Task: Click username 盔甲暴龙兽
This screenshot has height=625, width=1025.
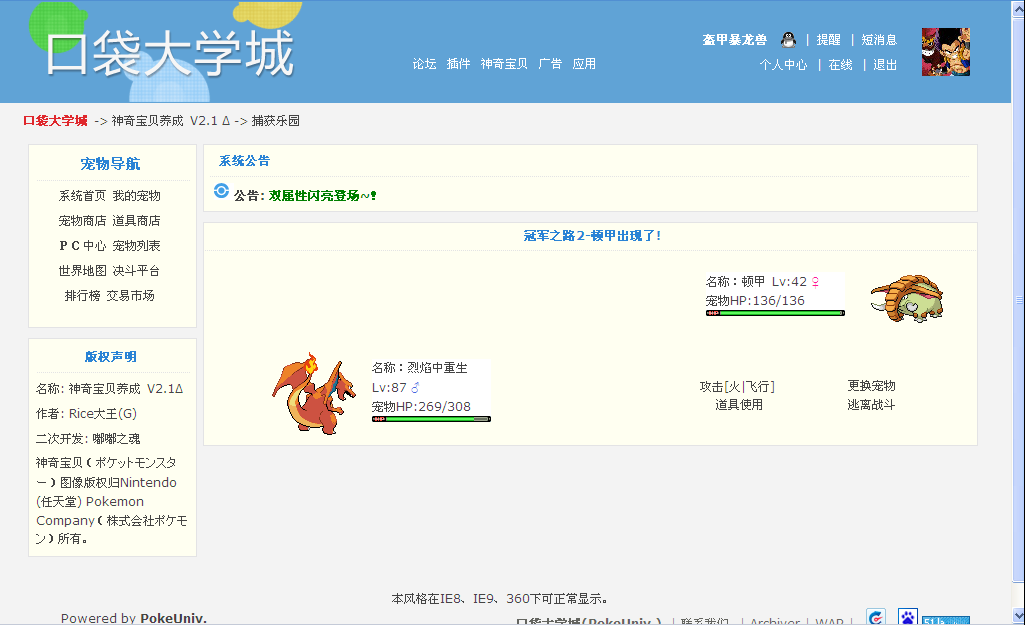Action: 734,40
